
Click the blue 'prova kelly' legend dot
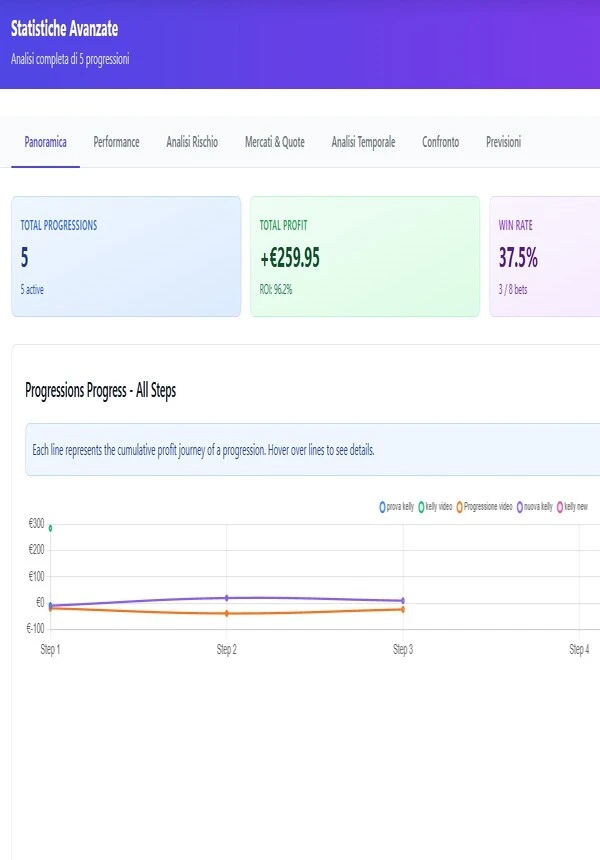tap(382, 507)
